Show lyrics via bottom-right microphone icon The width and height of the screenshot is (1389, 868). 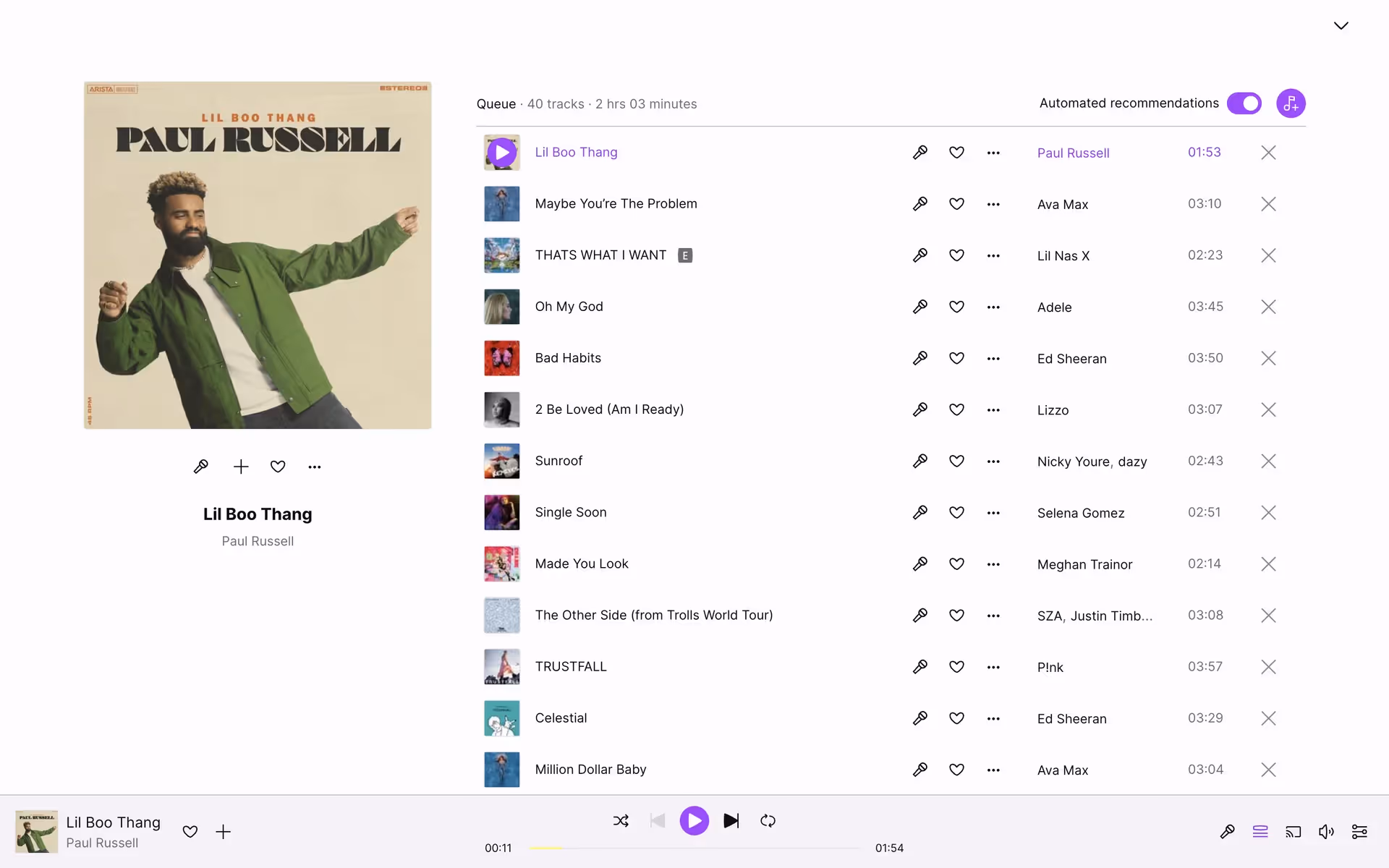tap(1227, 832)
